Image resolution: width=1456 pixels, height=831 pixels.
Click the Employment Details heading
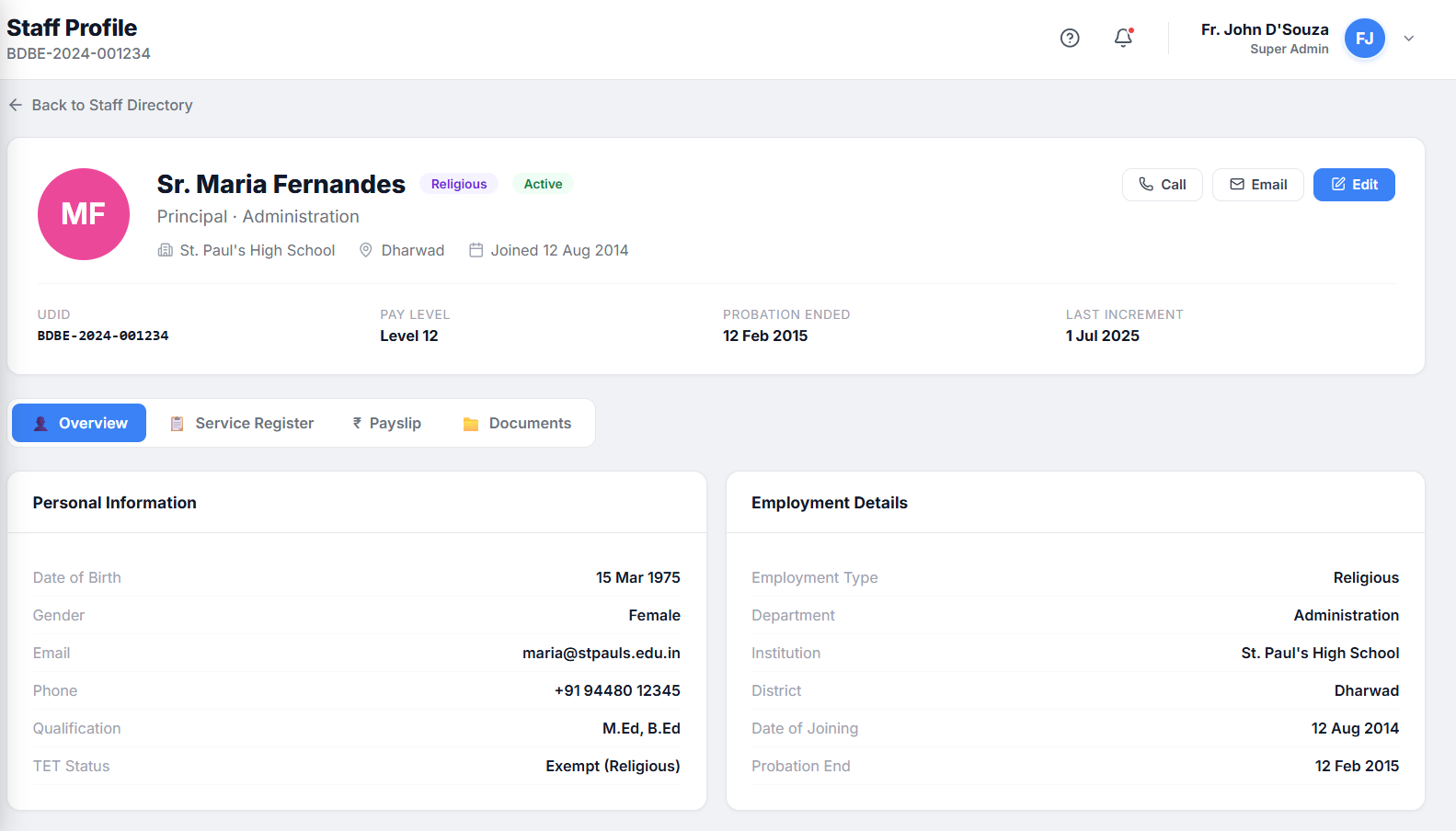[830, 503]
